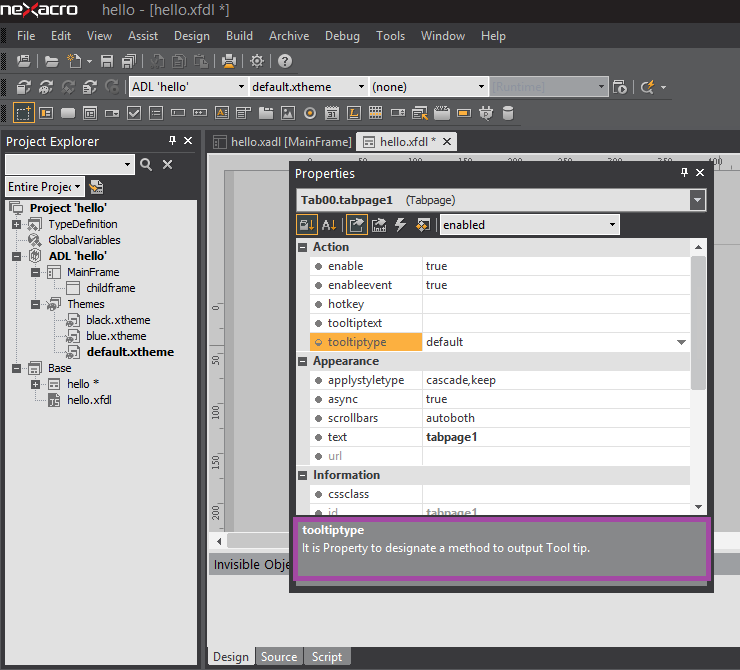Click the Save icon in toolbar
740x670 pixels.
tap(107, 61)
